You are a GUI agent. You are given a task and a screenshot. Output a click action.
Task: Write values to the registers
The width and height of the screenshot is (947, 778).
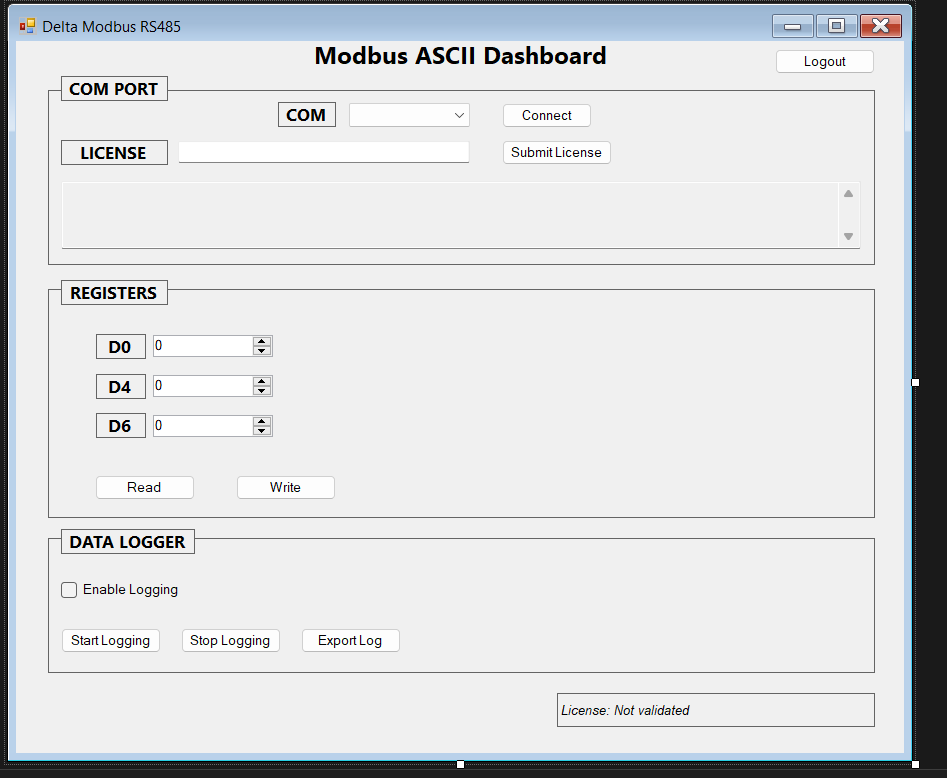[x=286, y=487]
